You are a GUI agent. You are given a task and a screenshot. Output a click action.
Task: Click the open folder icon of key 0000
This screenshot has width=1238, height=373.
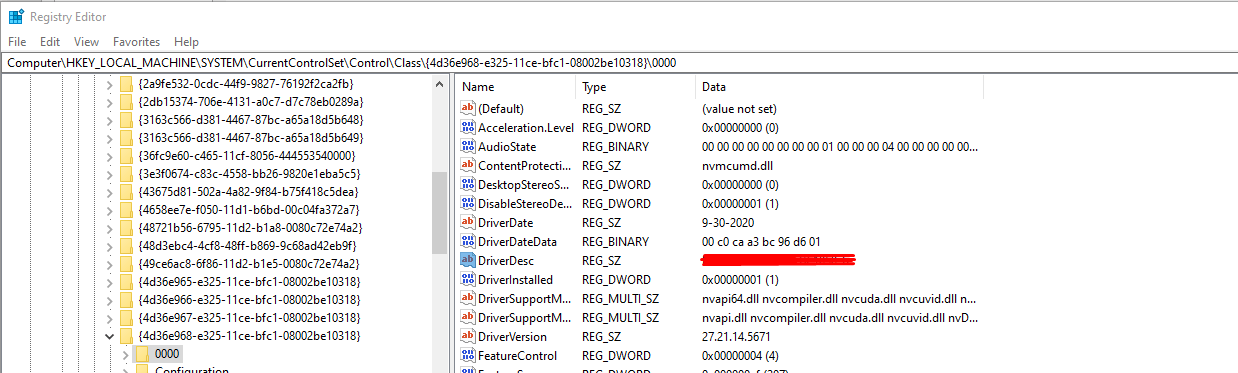(x=142, y=353)
